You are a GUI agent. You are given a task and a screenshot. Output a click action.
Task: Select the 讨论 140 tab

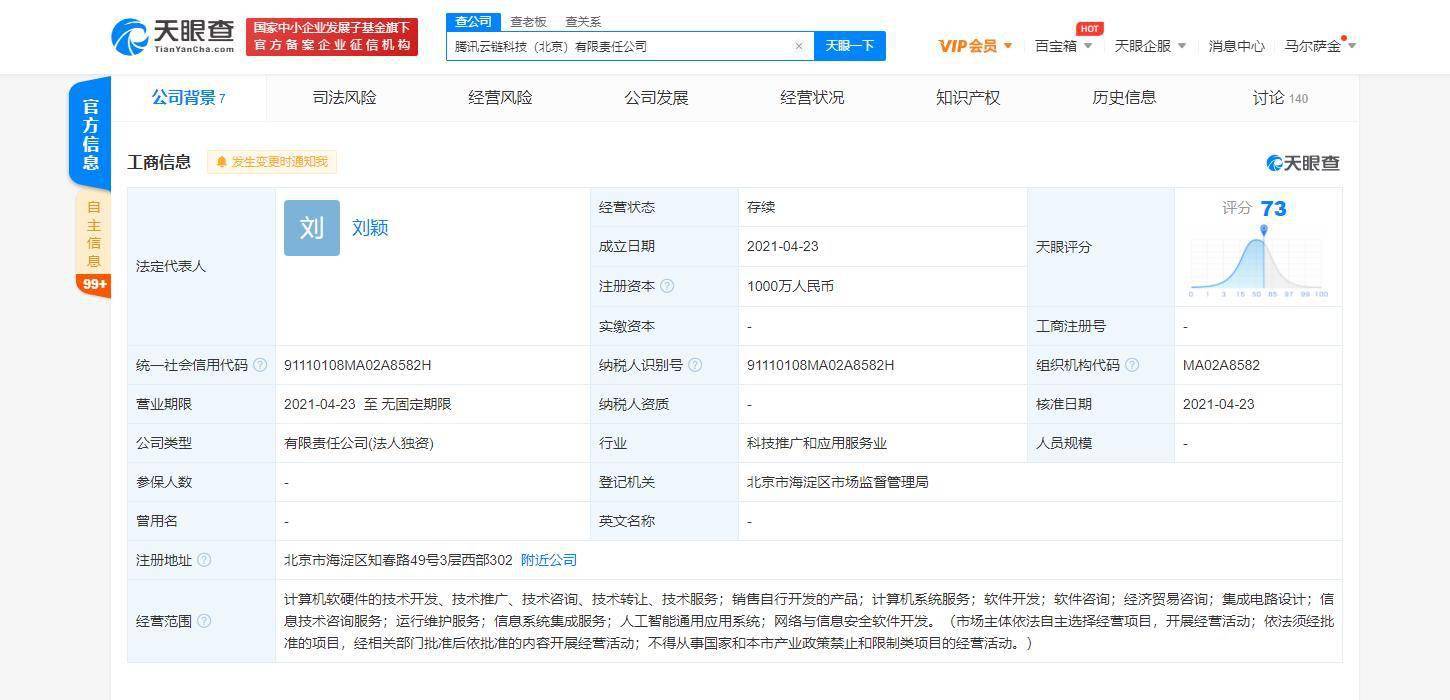1280,98
